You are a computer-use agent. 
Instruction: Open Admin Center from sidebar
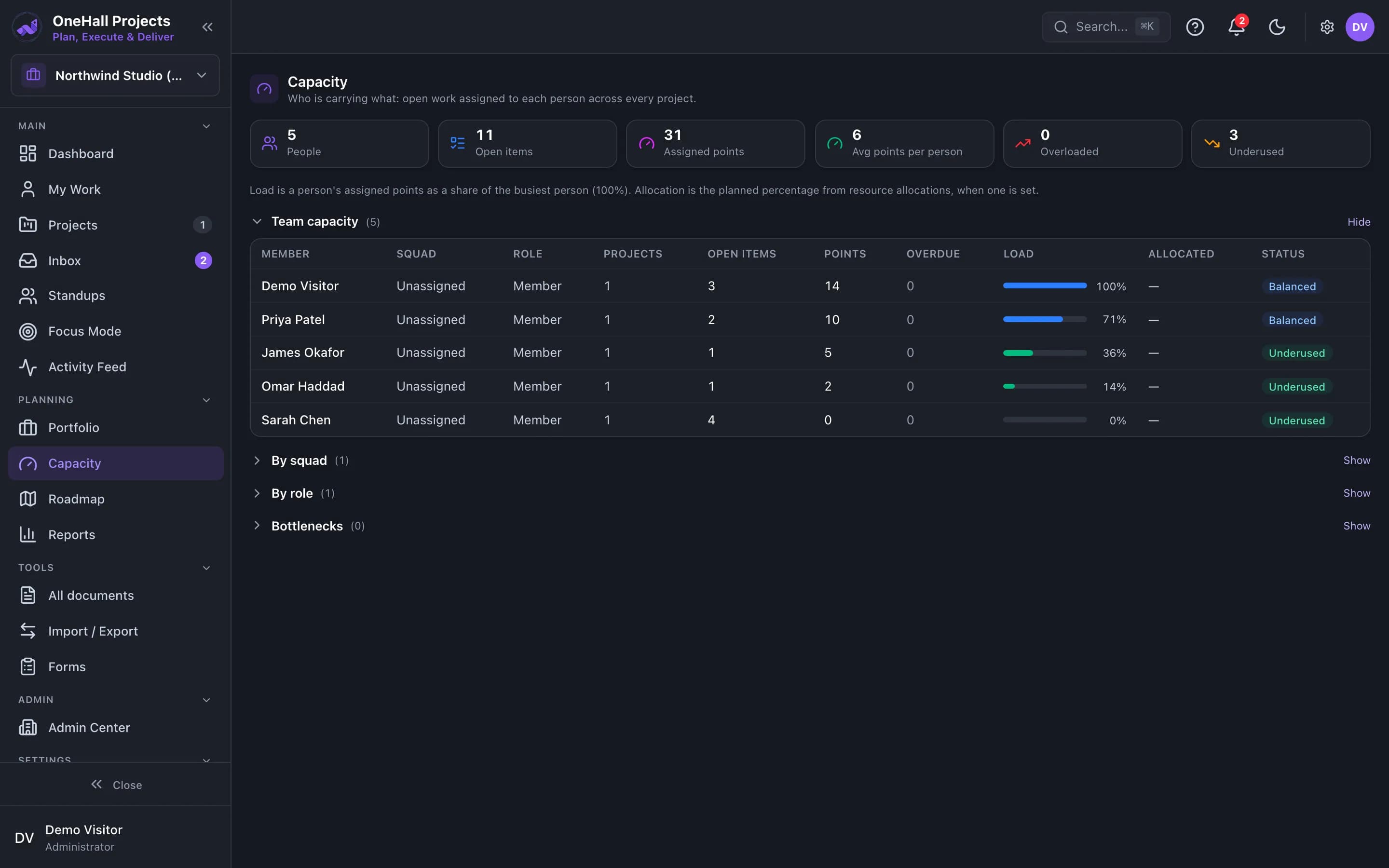115,727
